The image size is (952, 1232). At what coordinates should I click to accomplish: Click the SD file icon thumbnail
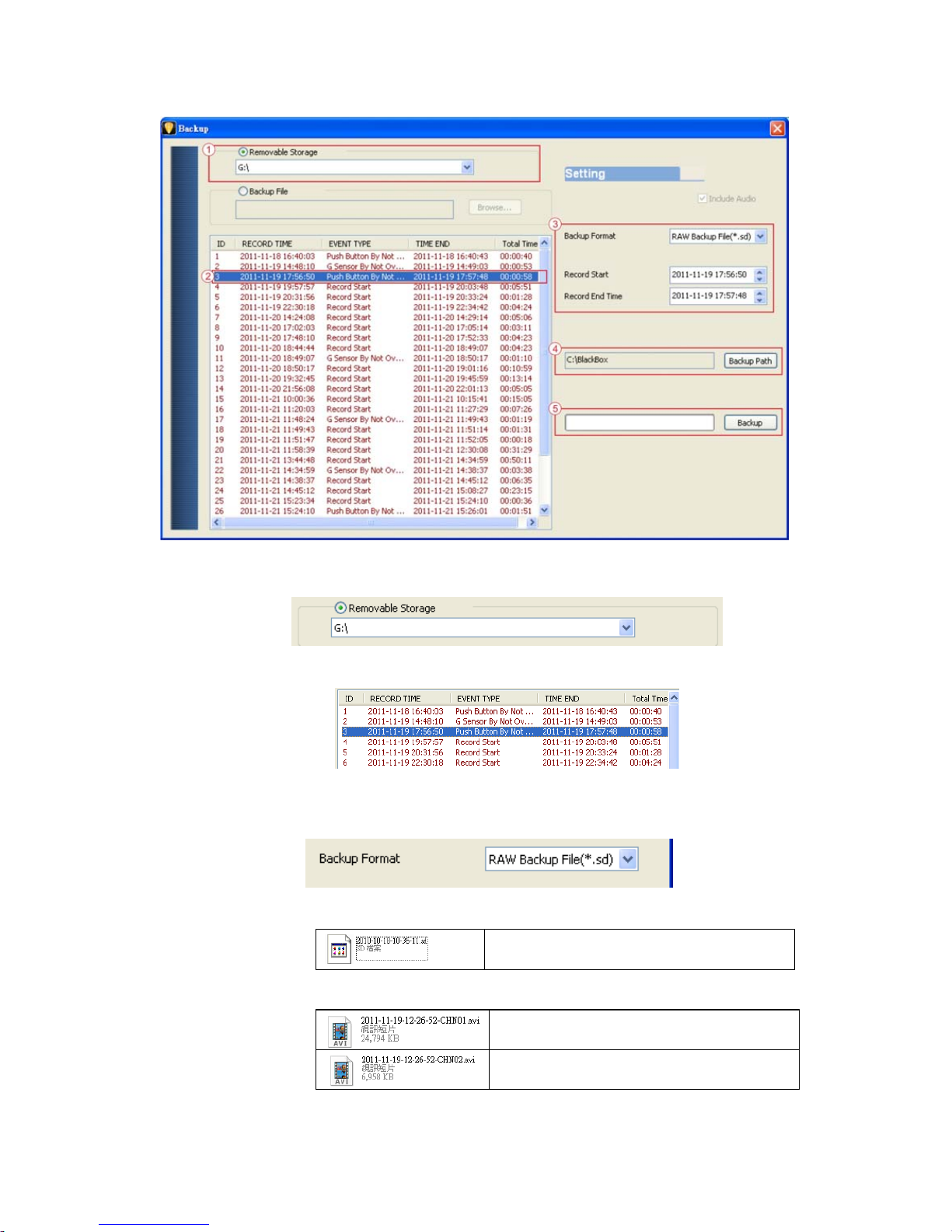point(339,949)
